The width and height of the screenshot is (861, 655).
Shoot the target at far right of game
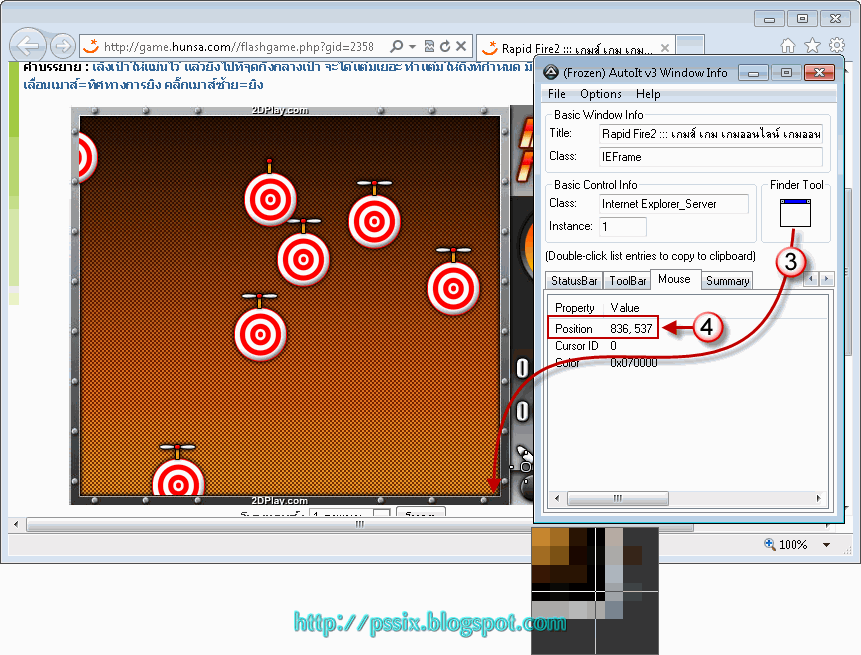tap(453, 288)
